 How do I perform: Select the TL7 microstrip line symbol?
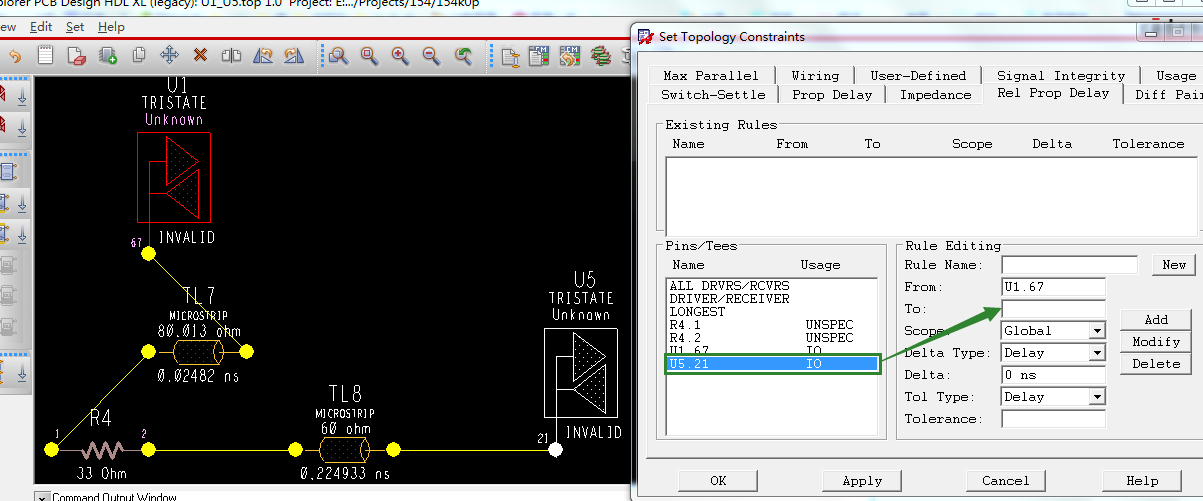pos(196,351)
